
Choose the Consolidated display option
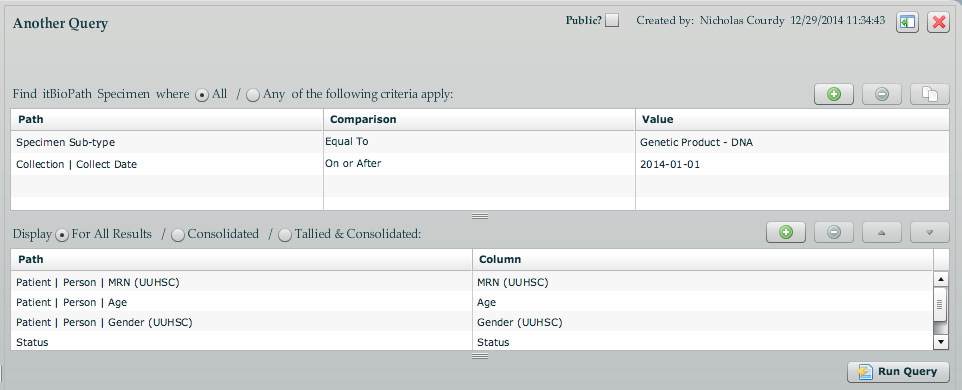[178, 235]
